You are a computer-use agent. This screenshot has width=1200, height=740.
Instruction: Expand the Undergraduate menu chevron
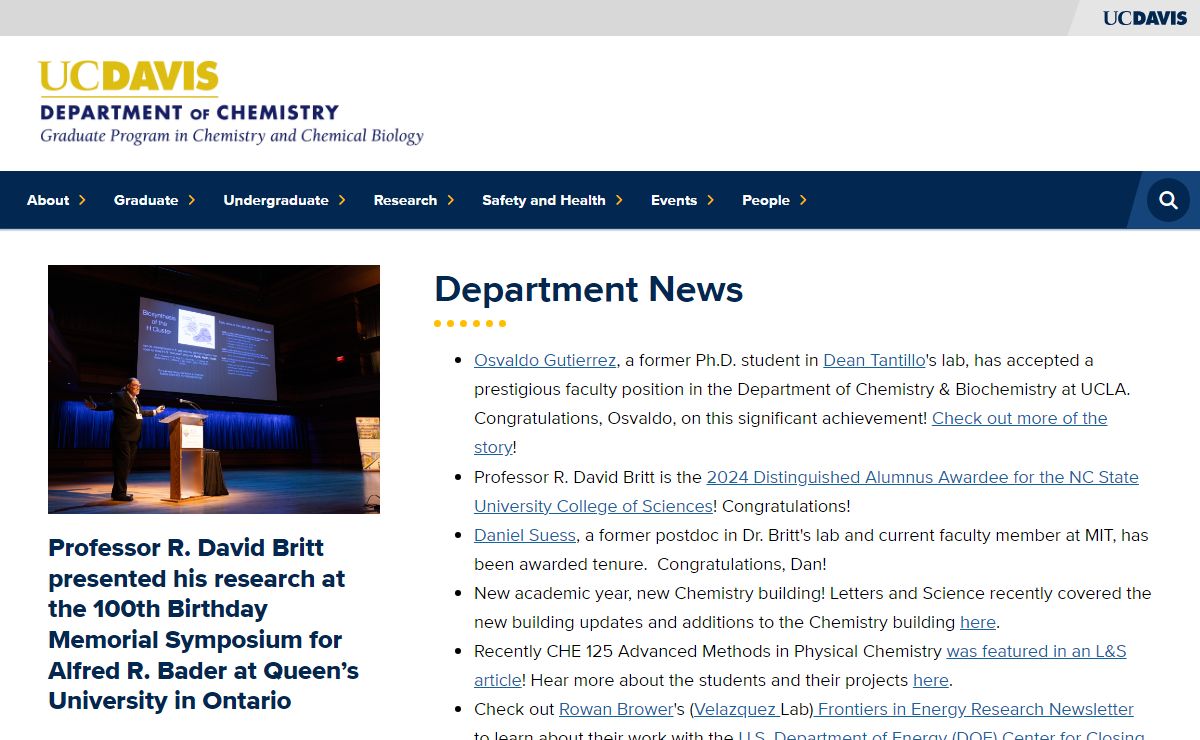tap(341, 200)
